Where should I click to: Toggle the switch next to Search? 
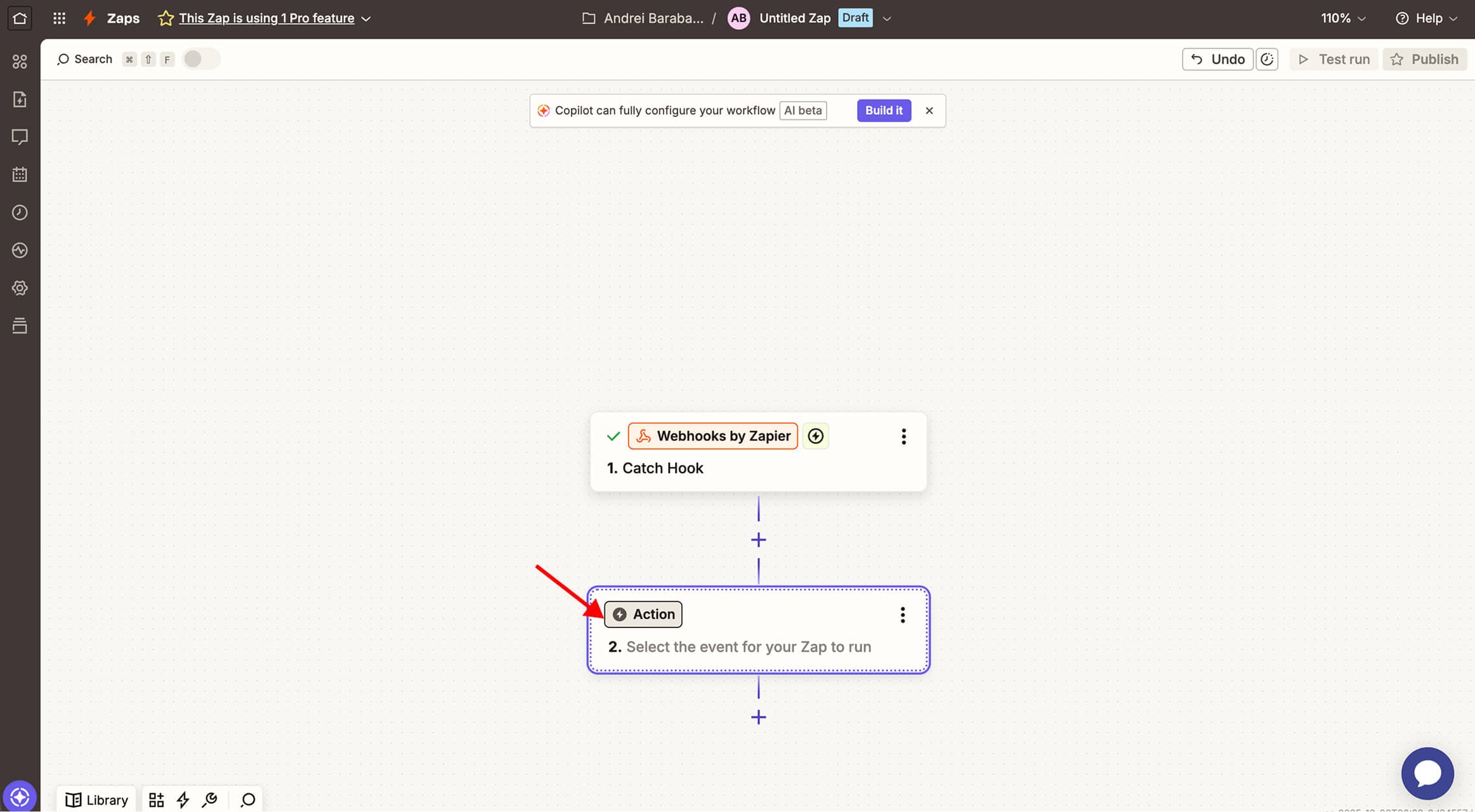click(x=200, y=59)
